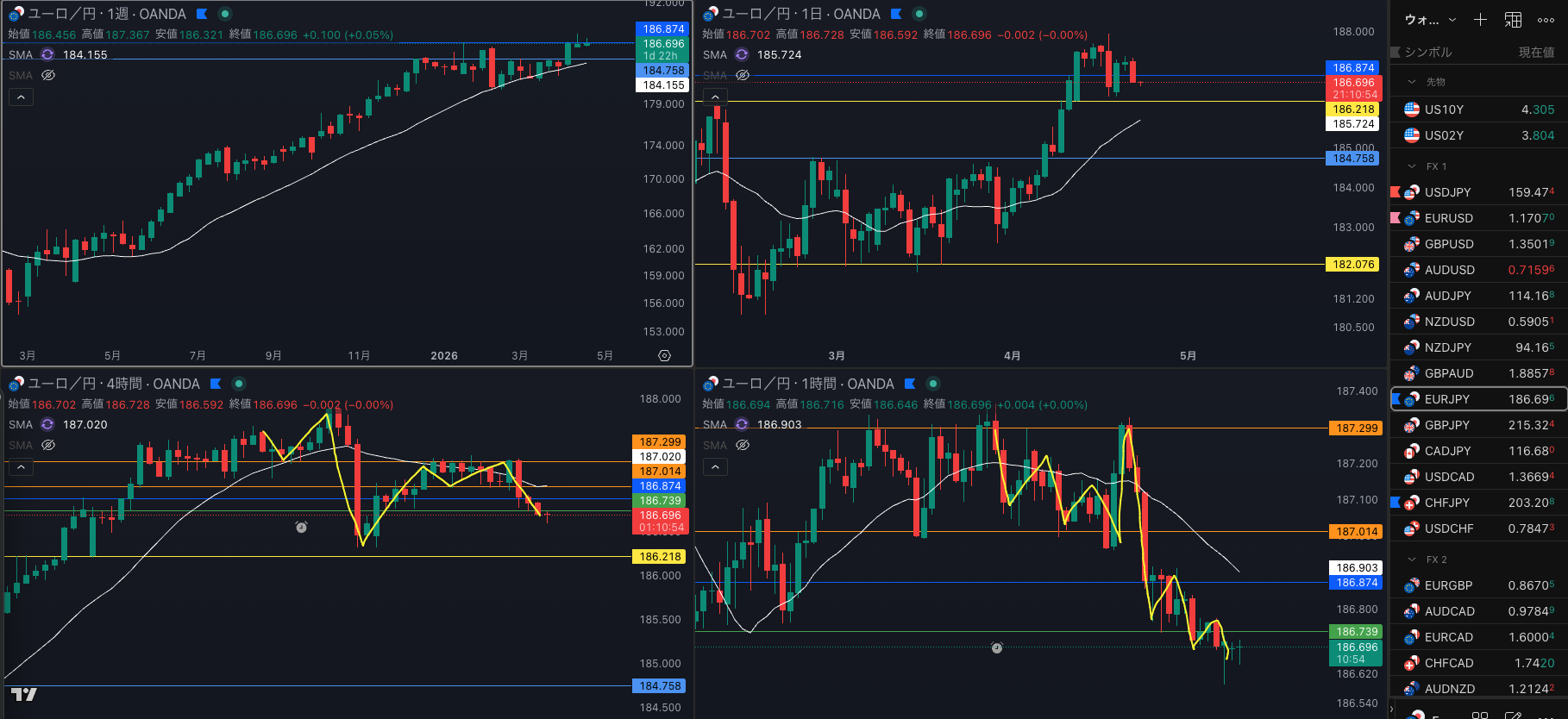
Task: Click the blue flag beside CHFJPY
Action: pos(1396,503)
